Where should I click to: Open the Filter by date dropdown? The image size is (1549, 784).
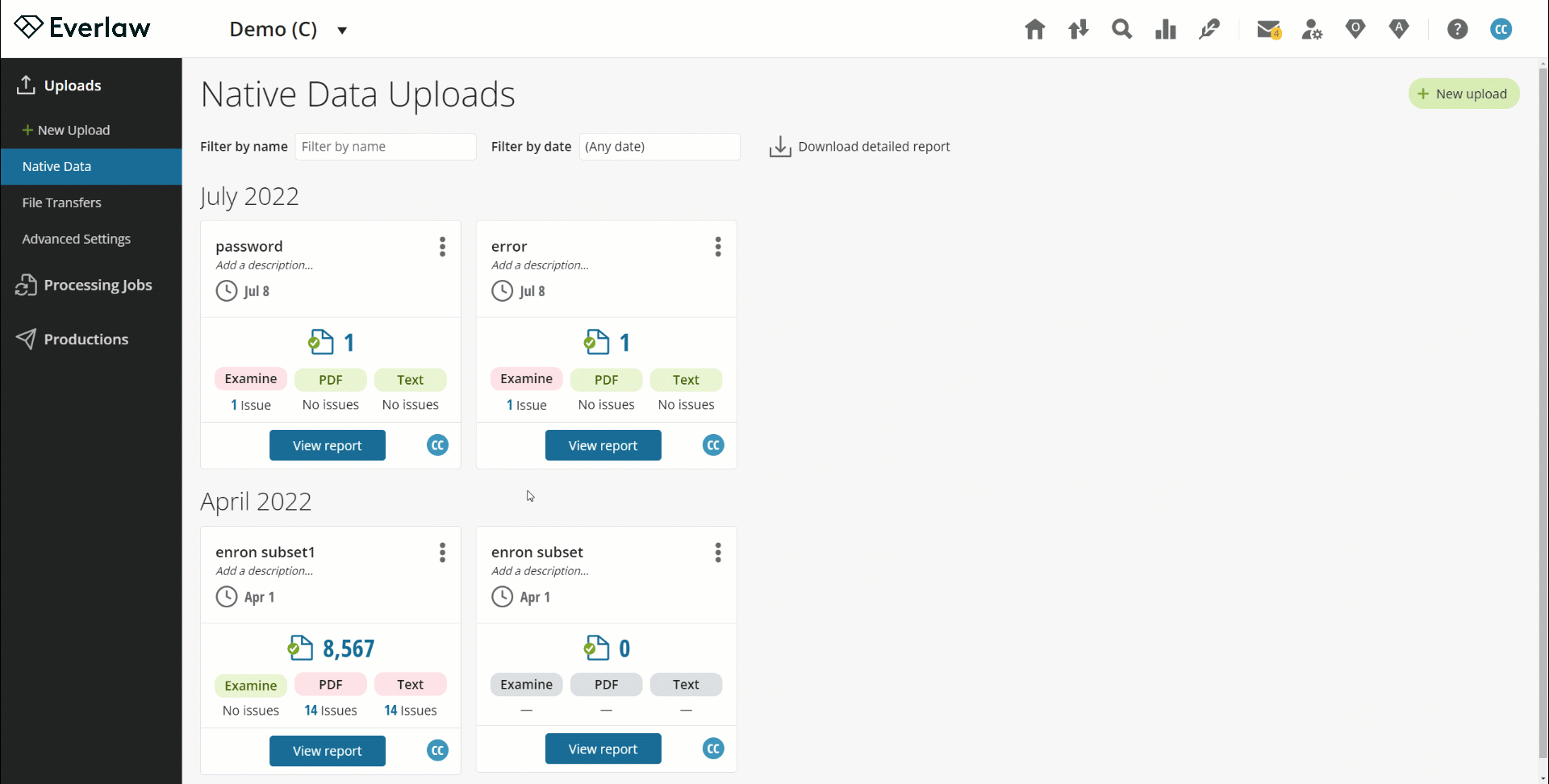tap(659, 147)
